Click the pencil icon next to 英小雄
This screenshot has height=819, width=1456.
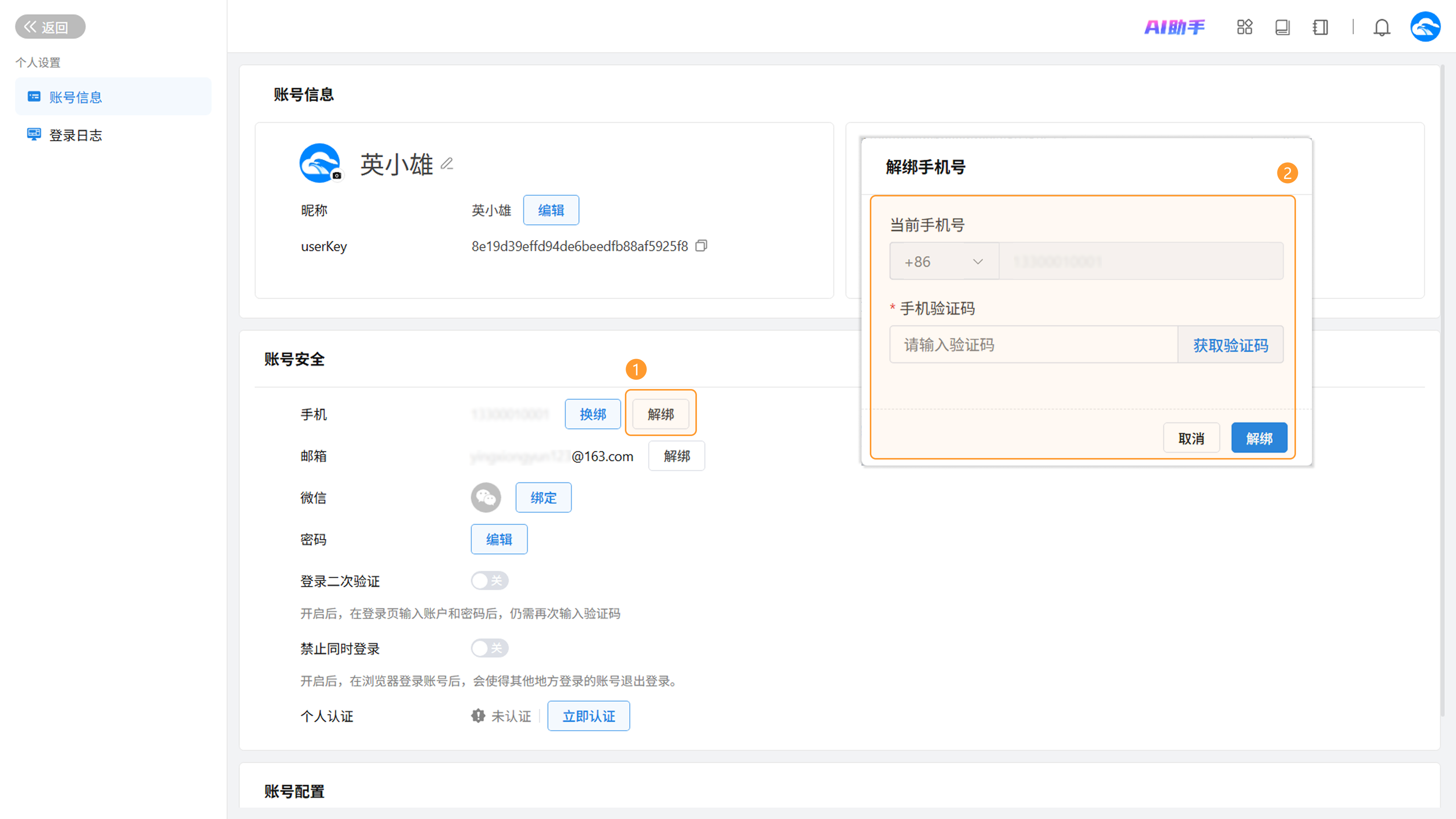point(447,164)
